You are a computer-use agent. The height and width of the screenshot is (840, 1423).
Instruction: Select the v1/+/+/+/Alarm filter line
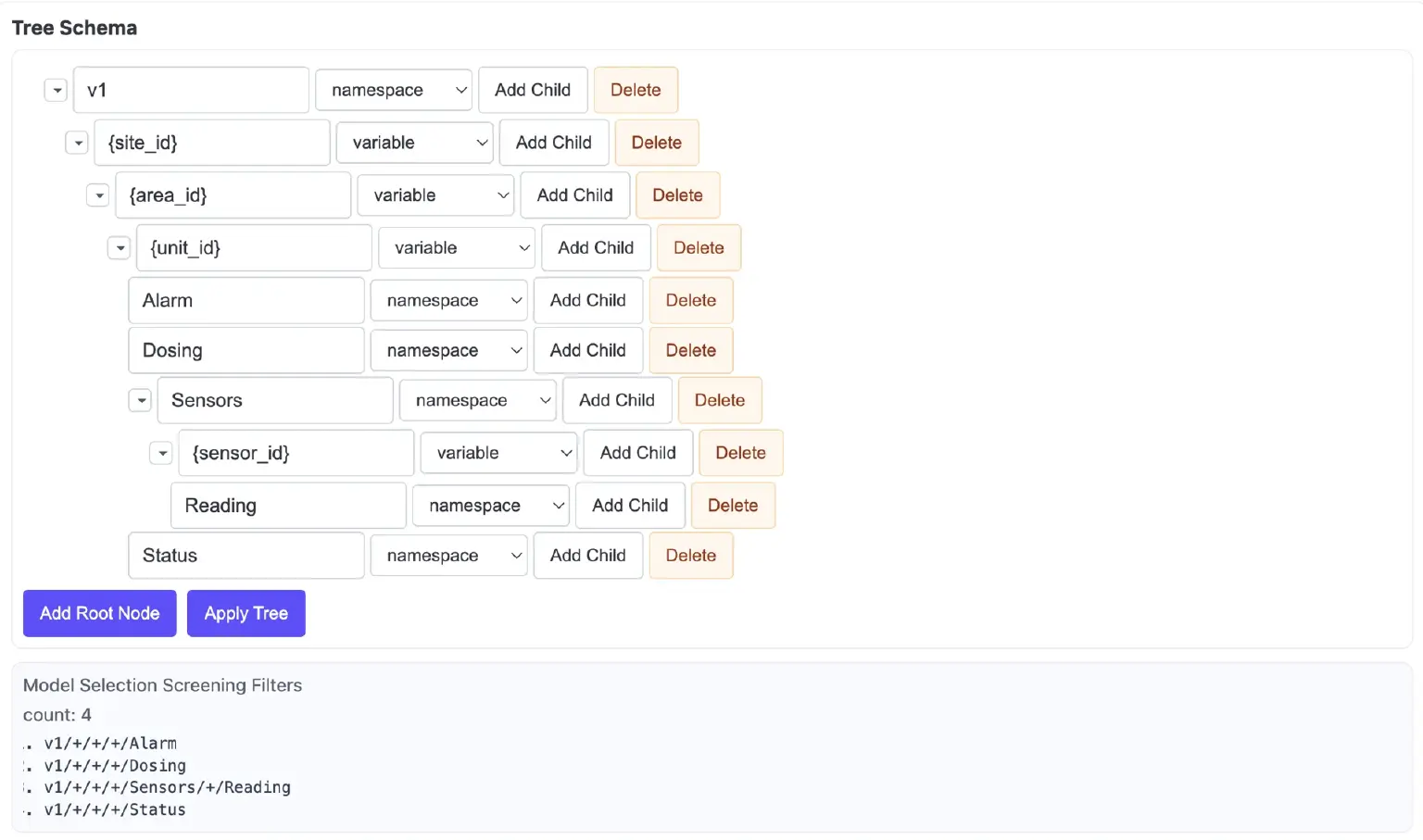(110, 744)
